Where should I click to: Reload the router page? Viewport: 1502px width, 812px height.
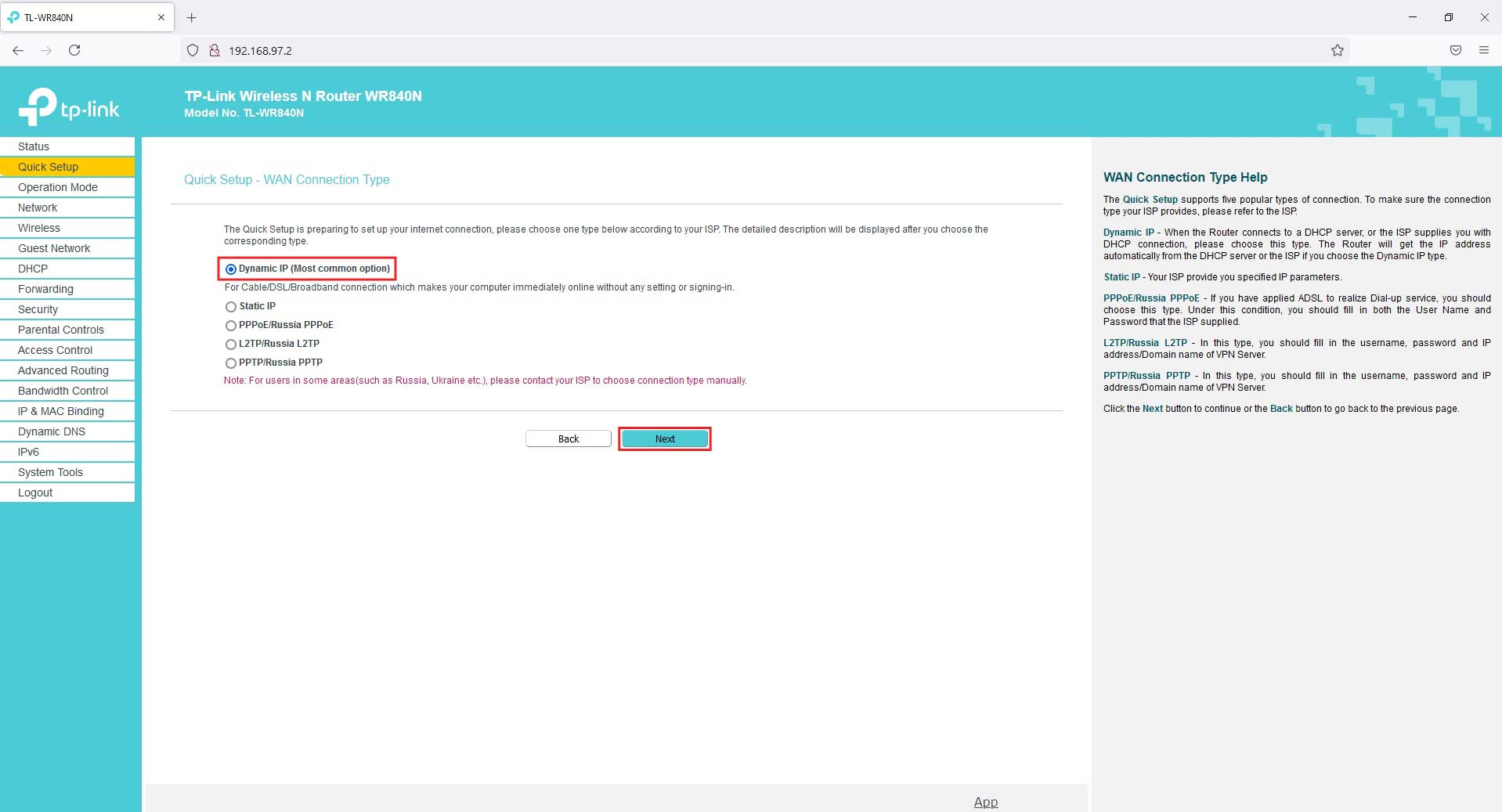click(x=74, y=50)
